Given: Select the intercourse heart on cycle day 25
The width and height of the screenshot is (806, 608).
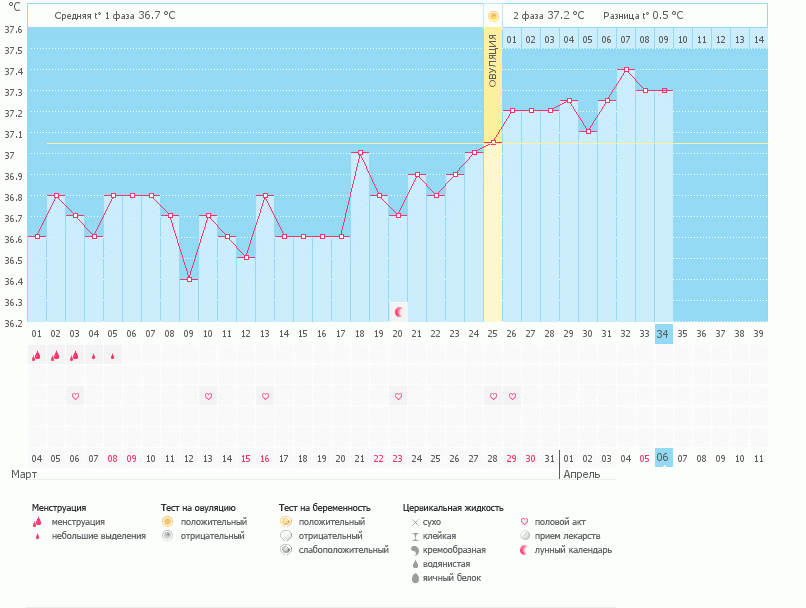Looking at the screenshot, I should (x=493, y=397).
